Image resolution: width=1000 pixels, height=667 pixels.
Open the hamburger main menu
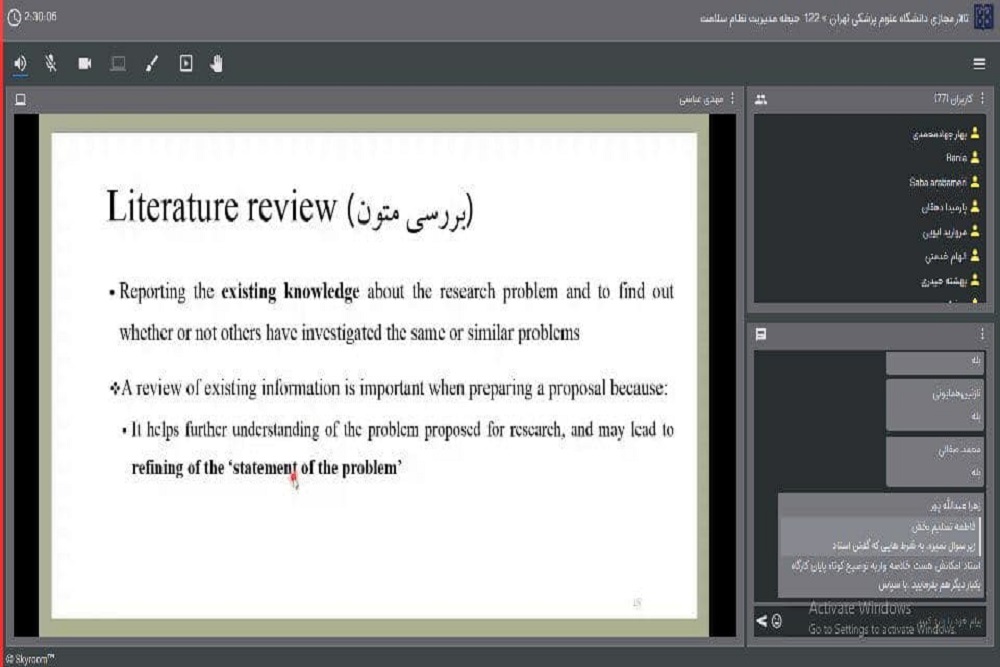point(979,64)
